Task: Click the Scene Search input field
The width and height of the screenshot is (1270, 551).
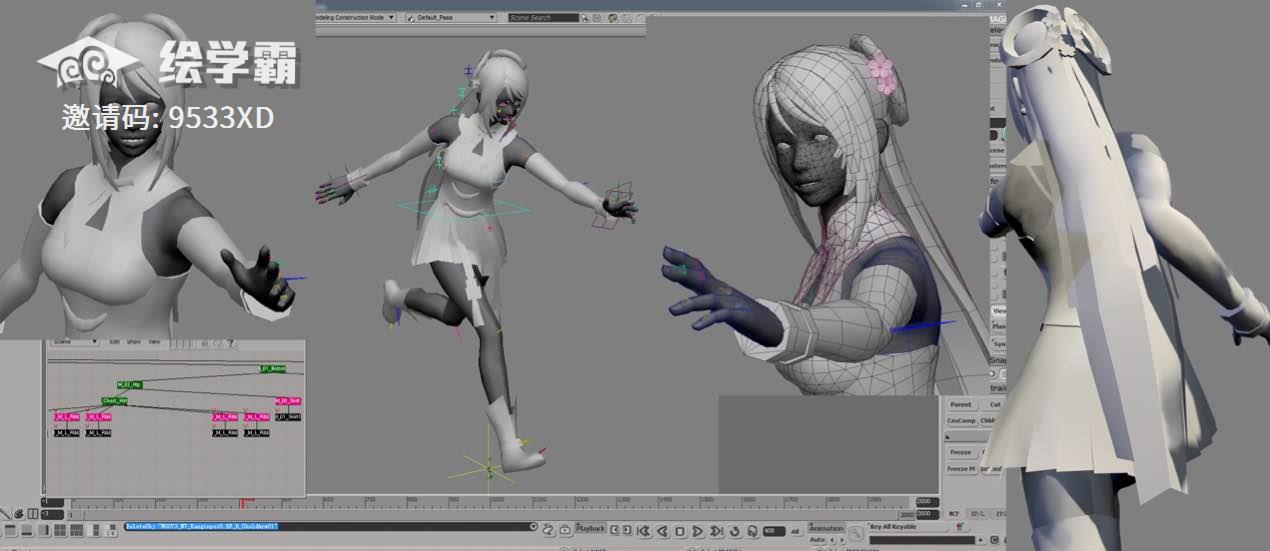Action: [x=542, y=17]
